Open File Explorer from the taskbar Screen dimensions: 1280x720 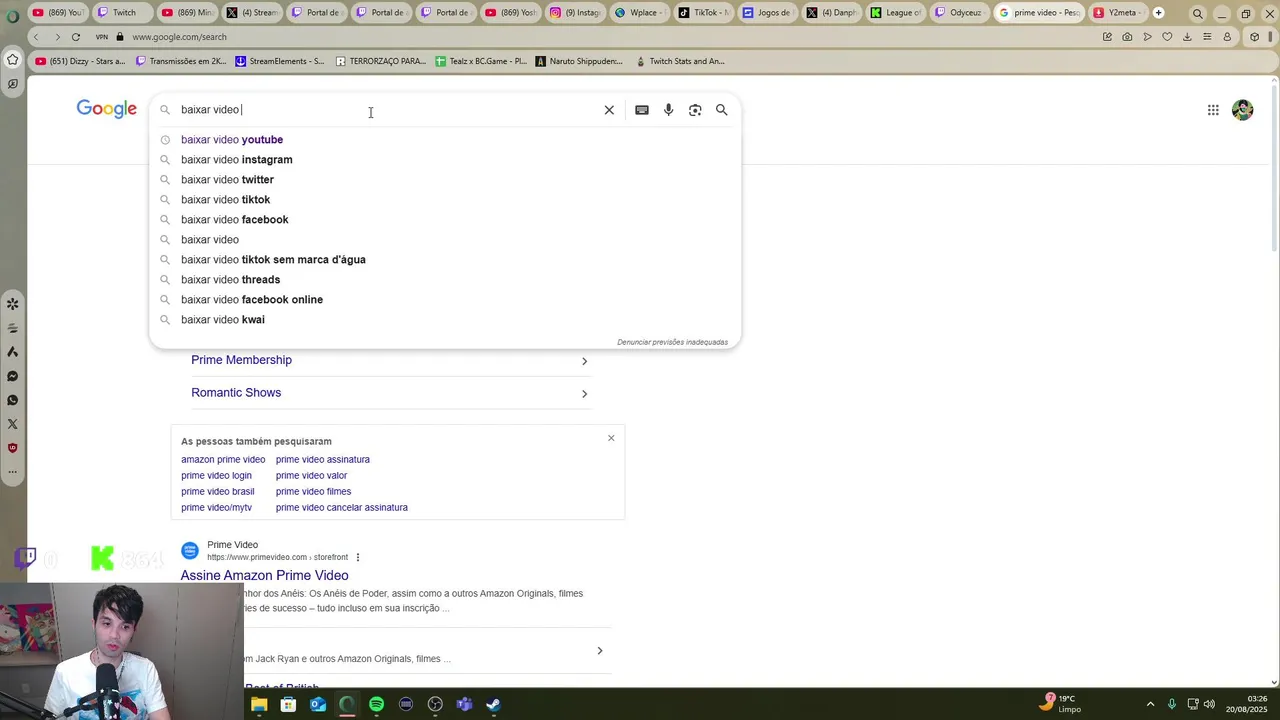[x=259, y=704]
